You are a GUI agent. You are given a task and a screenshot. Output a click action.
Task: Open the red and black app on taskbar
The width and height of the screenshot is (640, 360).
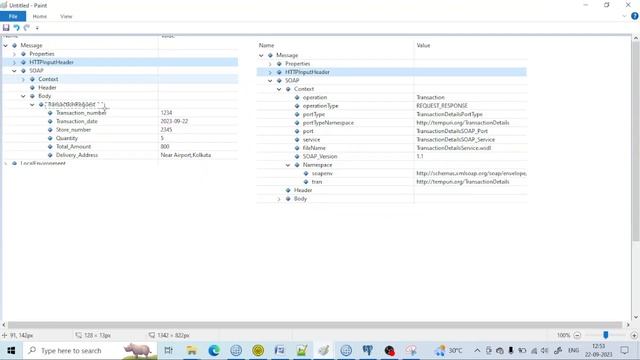[390, 350]
